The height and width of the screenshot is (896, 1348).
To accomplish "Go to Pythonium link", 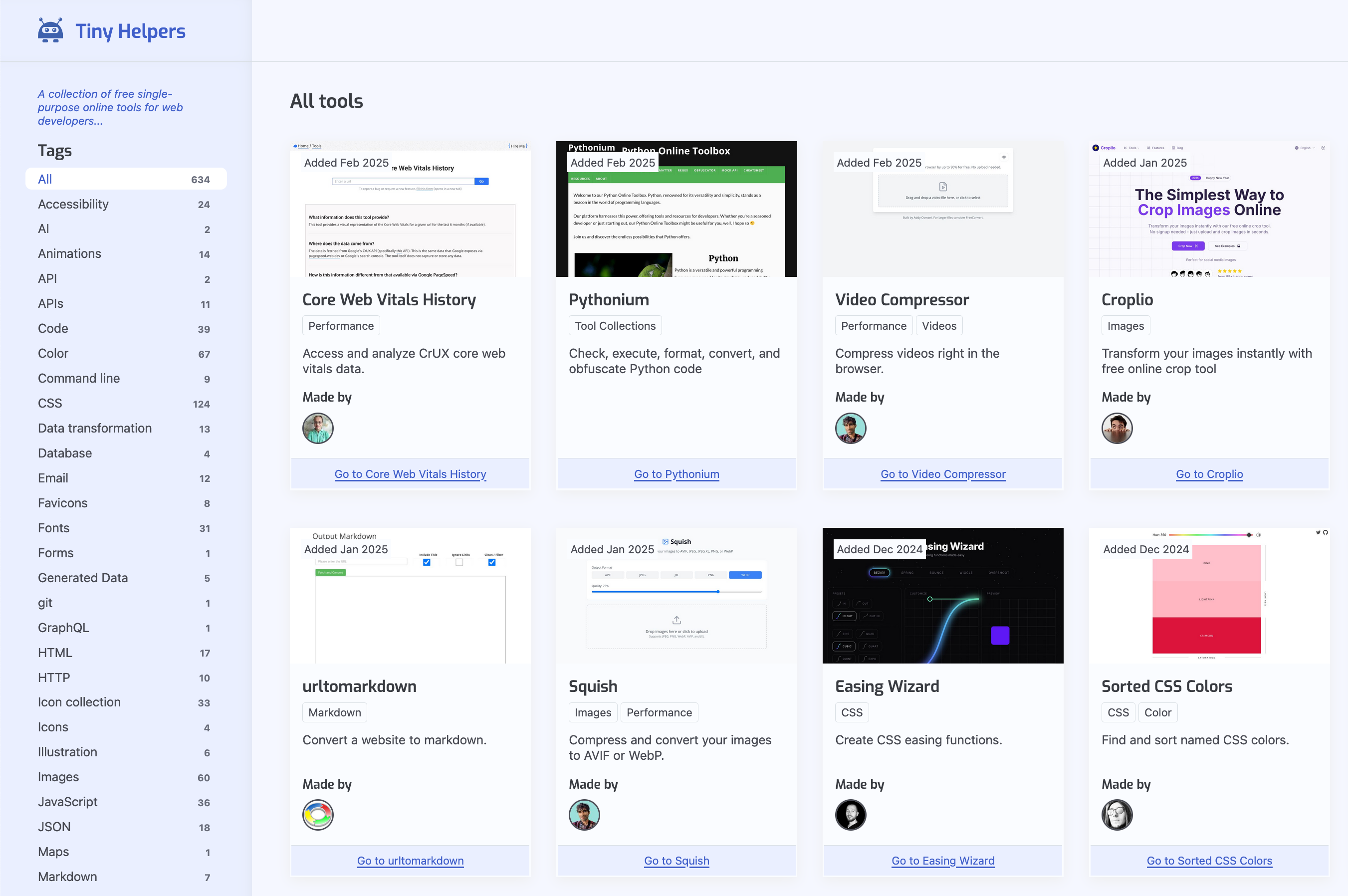I will point(676,474).
